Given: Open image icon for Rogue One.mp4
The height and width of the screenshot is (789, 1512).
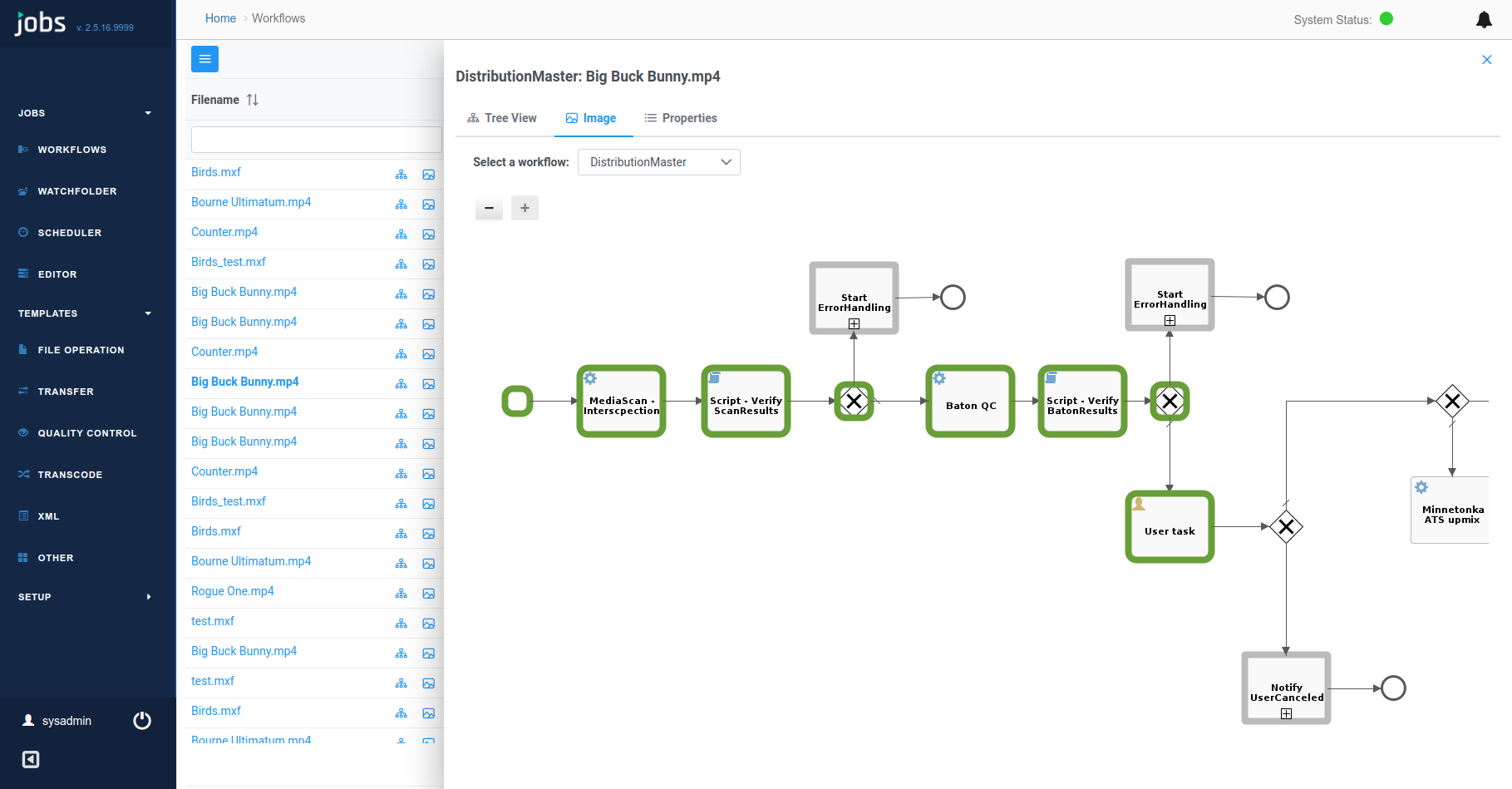Looking at the screenshot, I should tap(429, 594).
